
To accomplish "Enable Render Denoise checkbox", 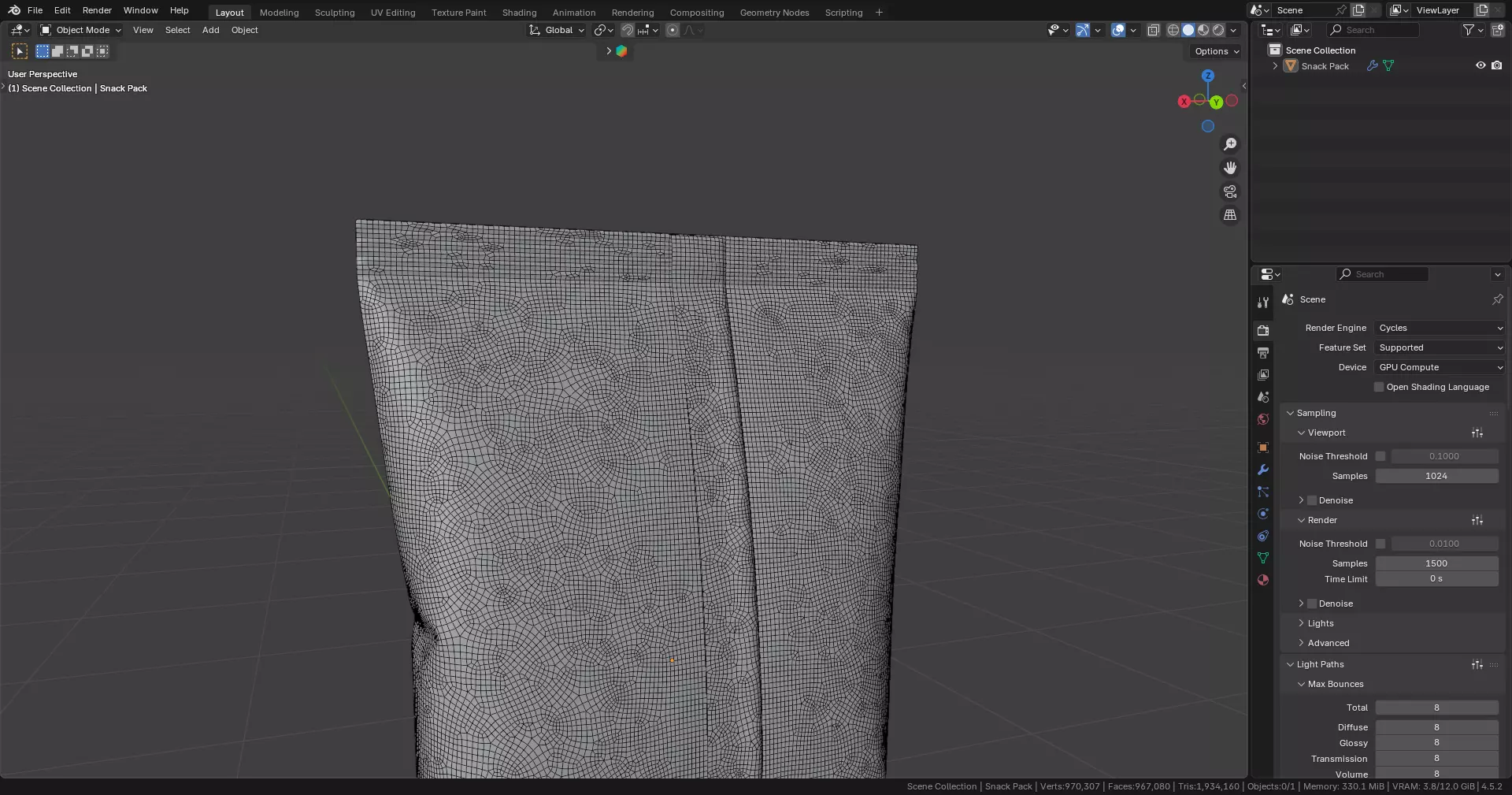I will click(x=1312, y=604).
